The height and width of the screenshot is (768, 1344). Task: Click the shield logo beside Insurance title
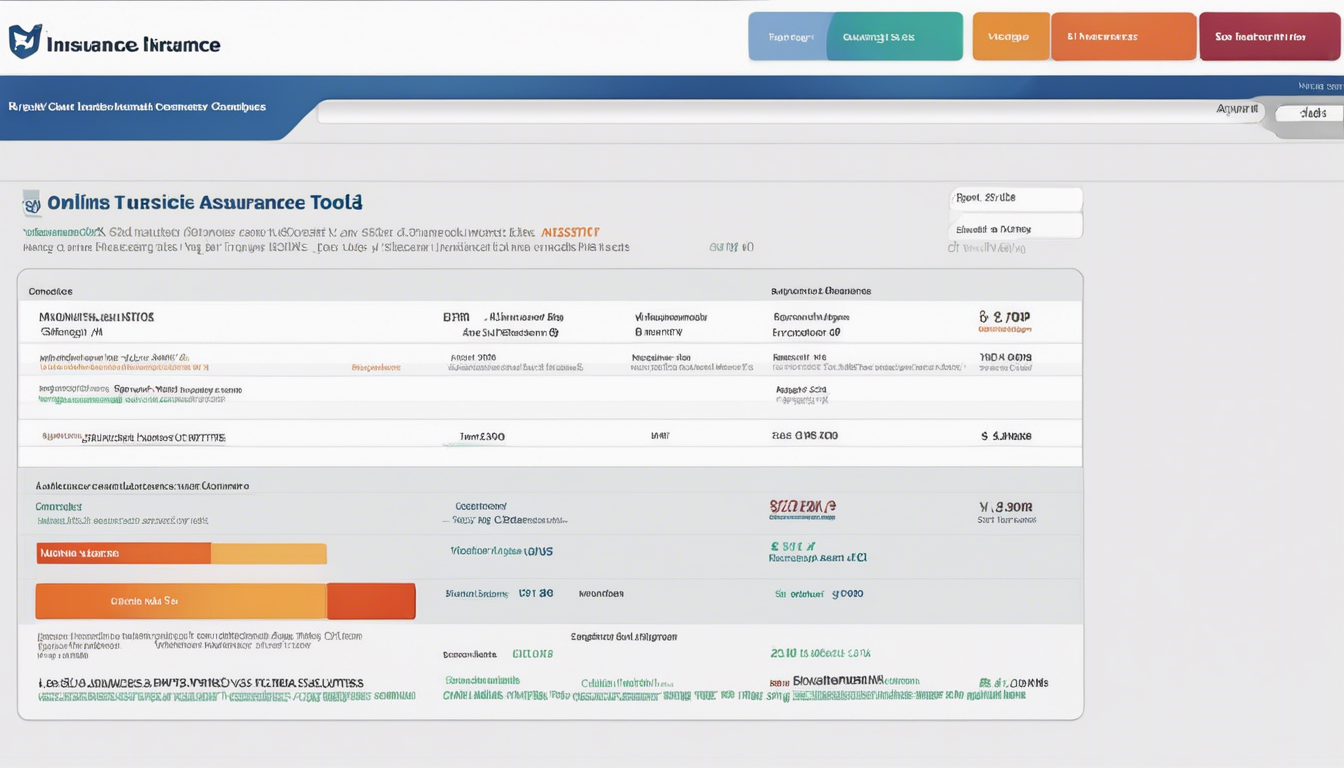pos(25,41)
